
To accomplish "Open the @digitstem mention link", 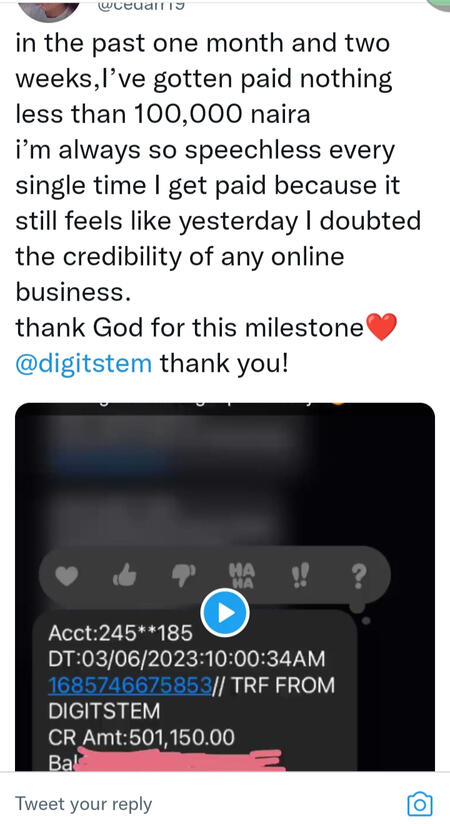I will coord(84,363).
